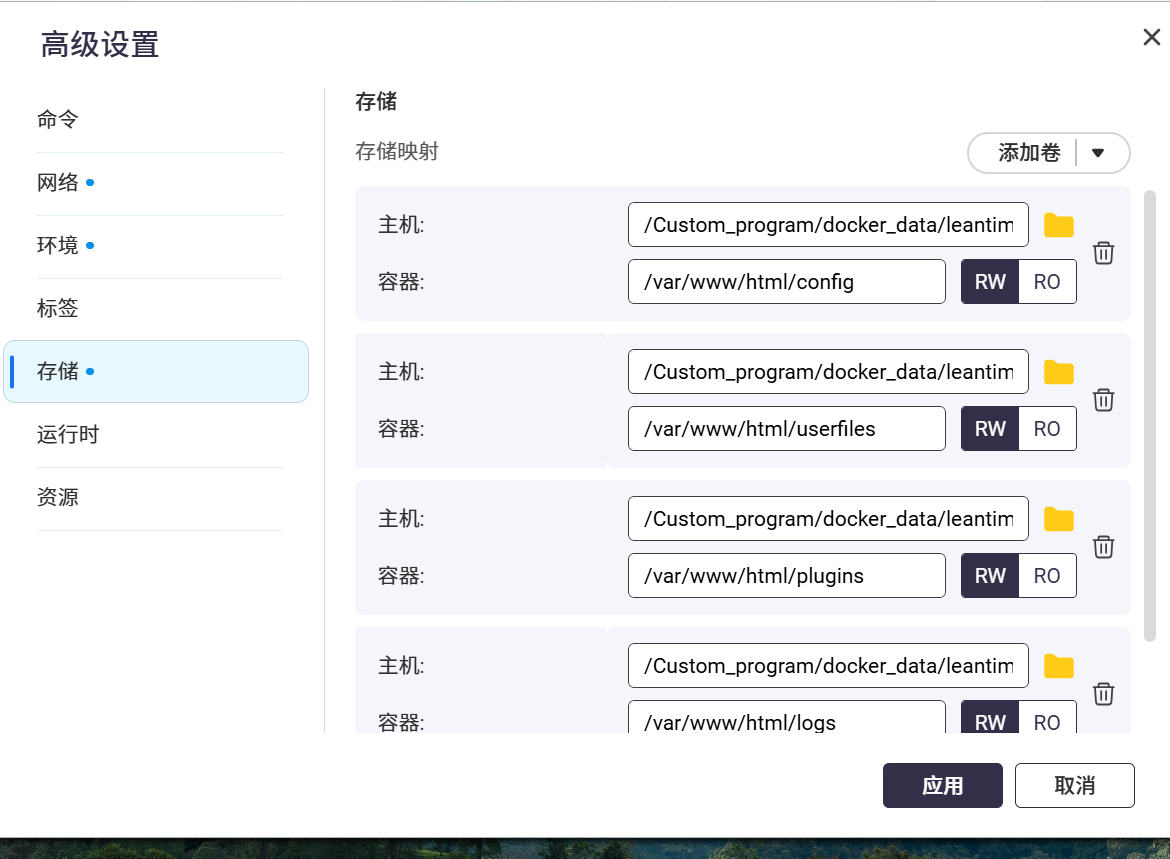Go to the 资源 settings tab
The image size is (1170, 859).
click(x=58, y=498)
